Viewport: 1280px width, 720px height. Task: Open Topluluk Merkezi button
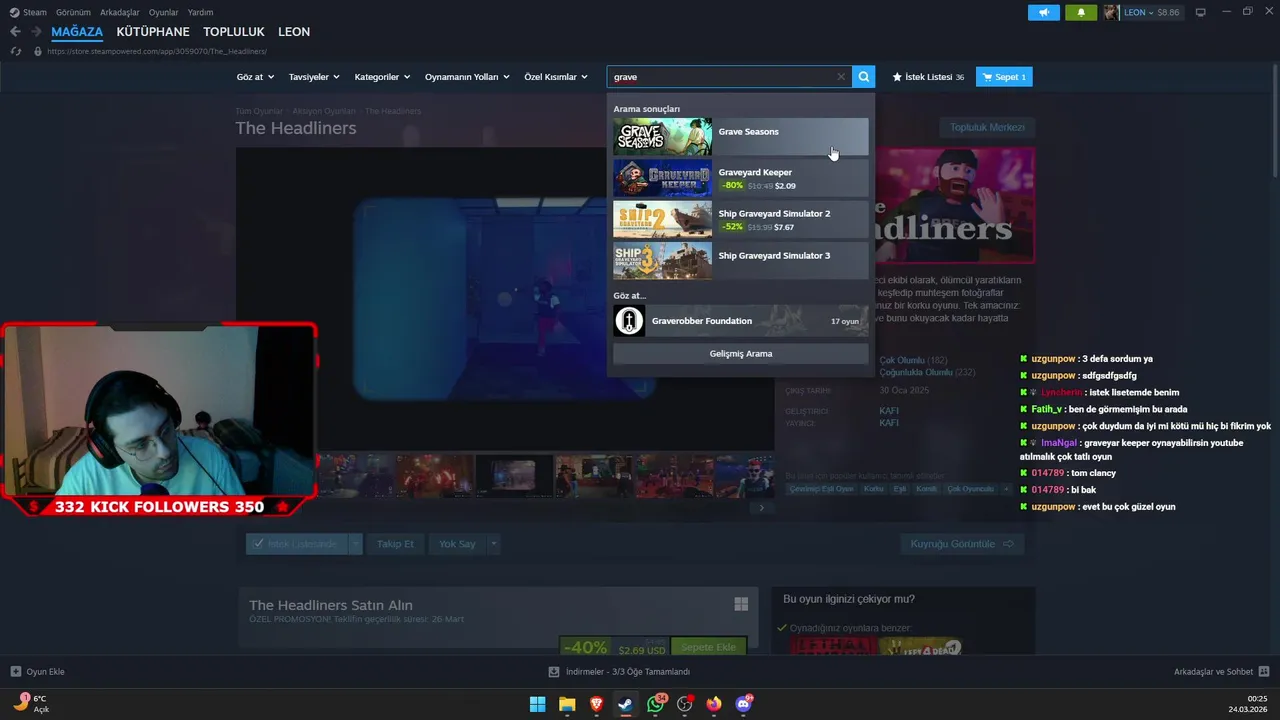pos(987,127)
